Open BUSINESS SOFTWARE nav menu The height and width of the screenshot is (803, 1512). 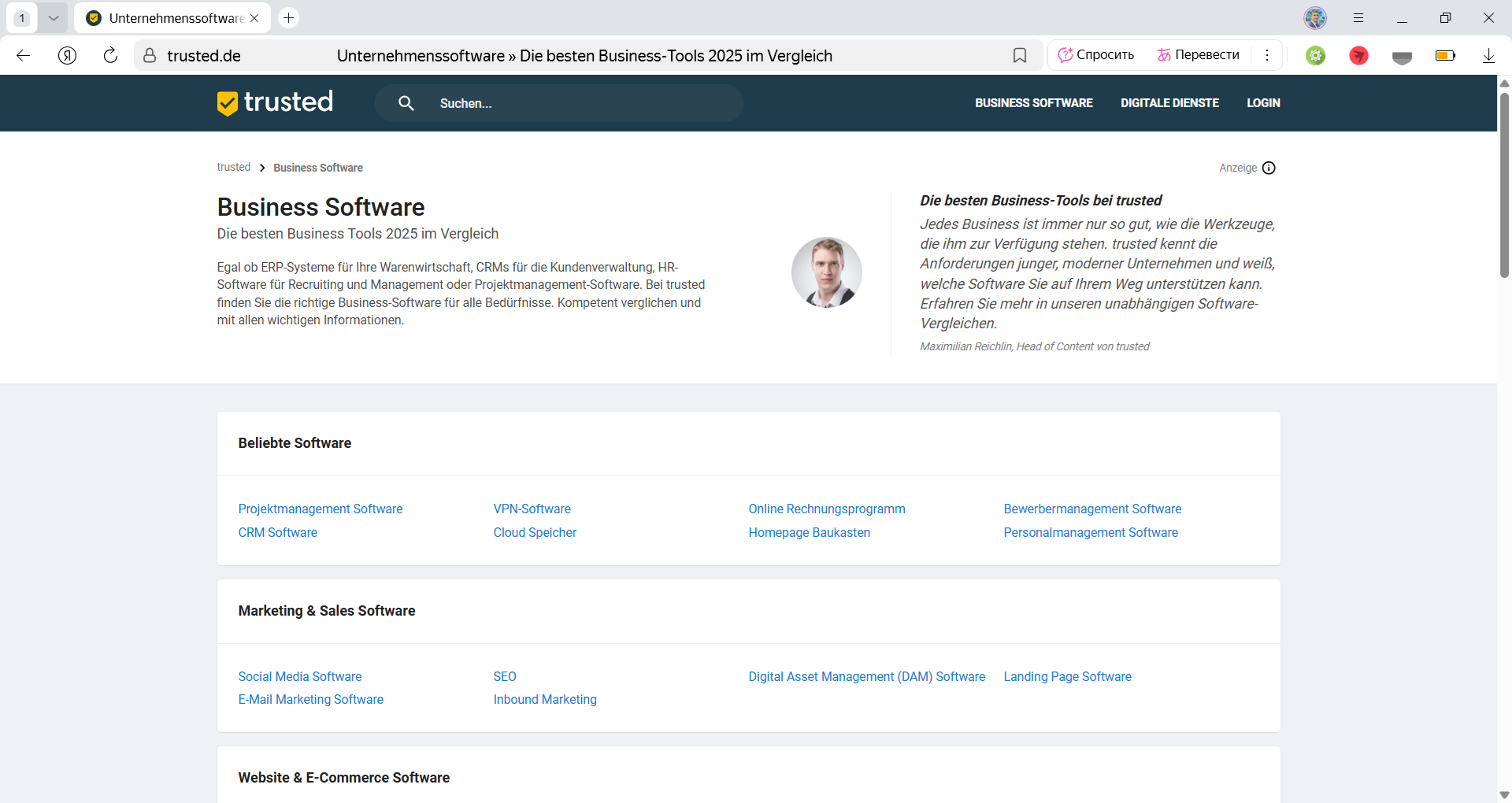[1033, 103]
